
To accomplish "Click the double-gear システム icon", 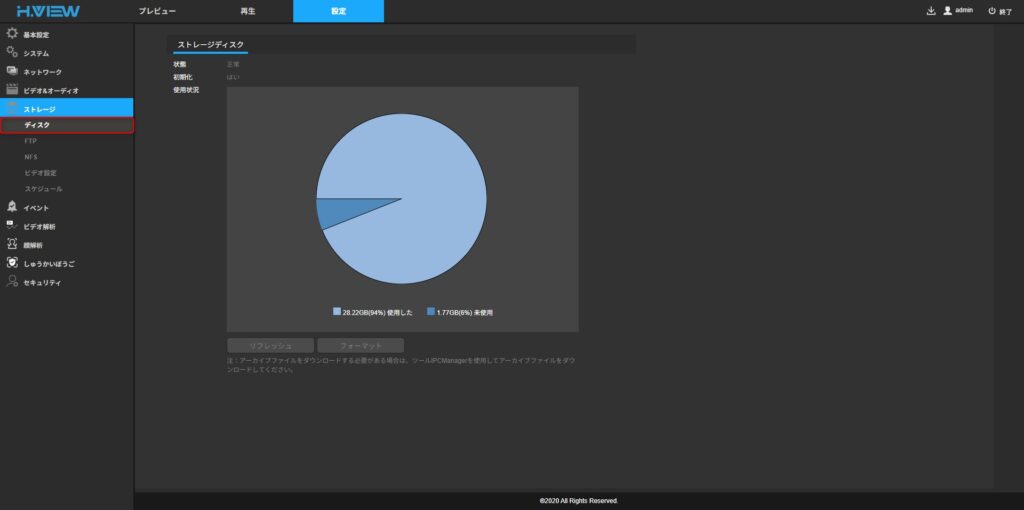I will click(12, 52).
